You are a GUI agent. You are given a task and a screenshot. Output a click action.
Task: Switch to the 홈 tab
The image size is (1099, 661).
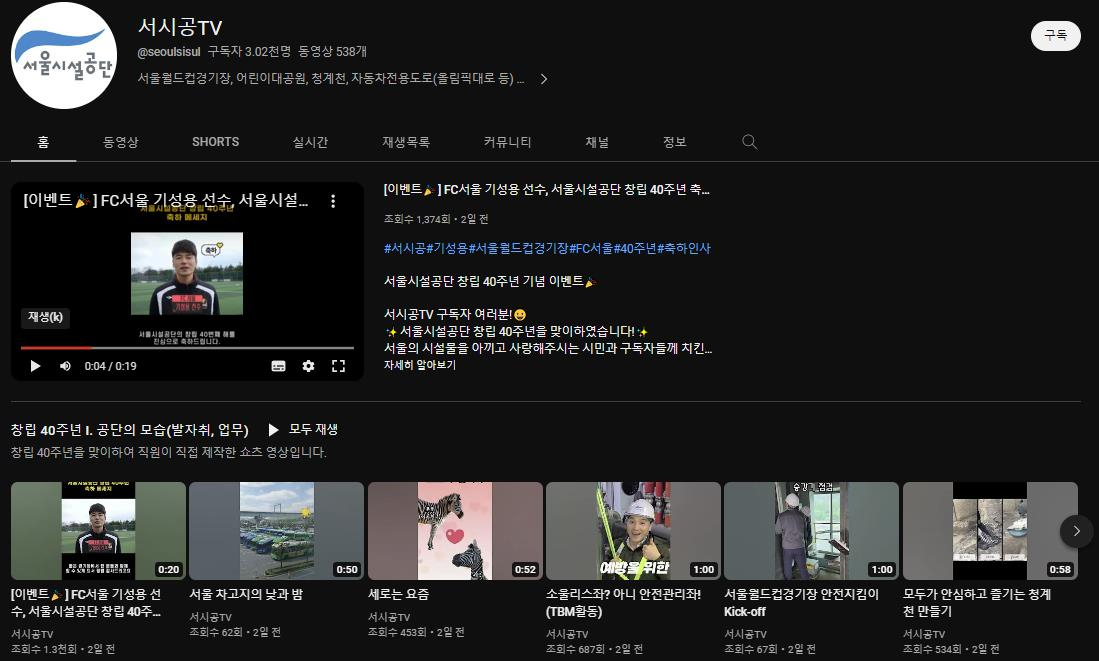coord(43,142)
